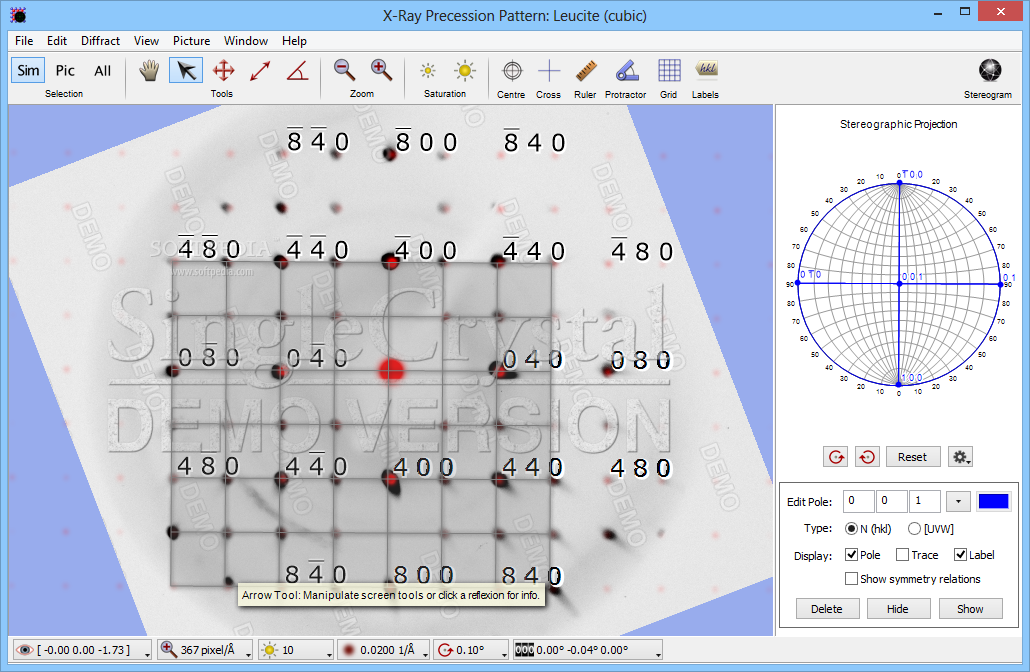Uncheck the Pole display checkbox
The height and width of the screenshot is (672, 1030).
click(851, 555)
